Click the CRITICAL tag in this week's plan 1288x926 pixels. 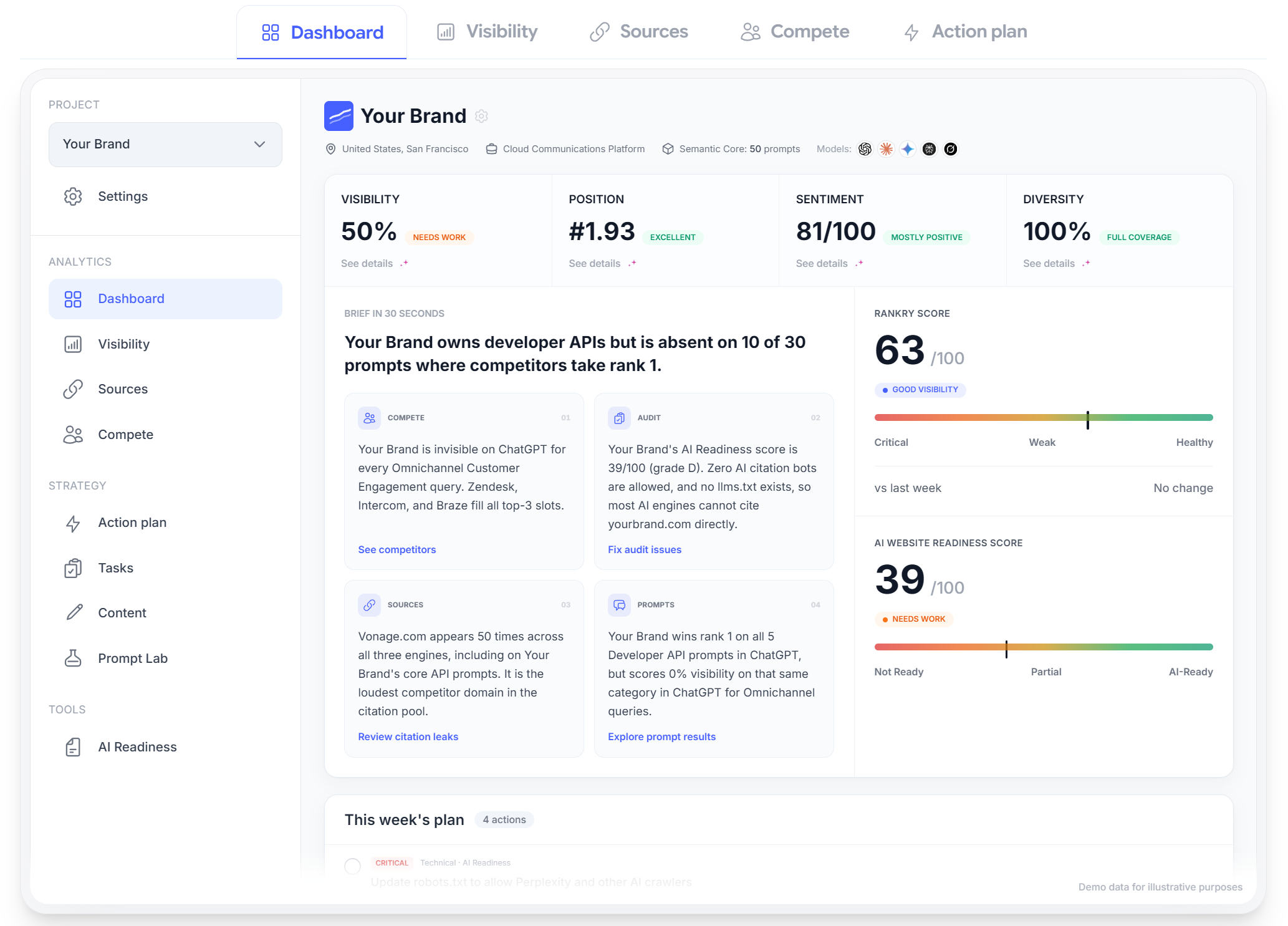pyautogui.click(x=392, y=863)
